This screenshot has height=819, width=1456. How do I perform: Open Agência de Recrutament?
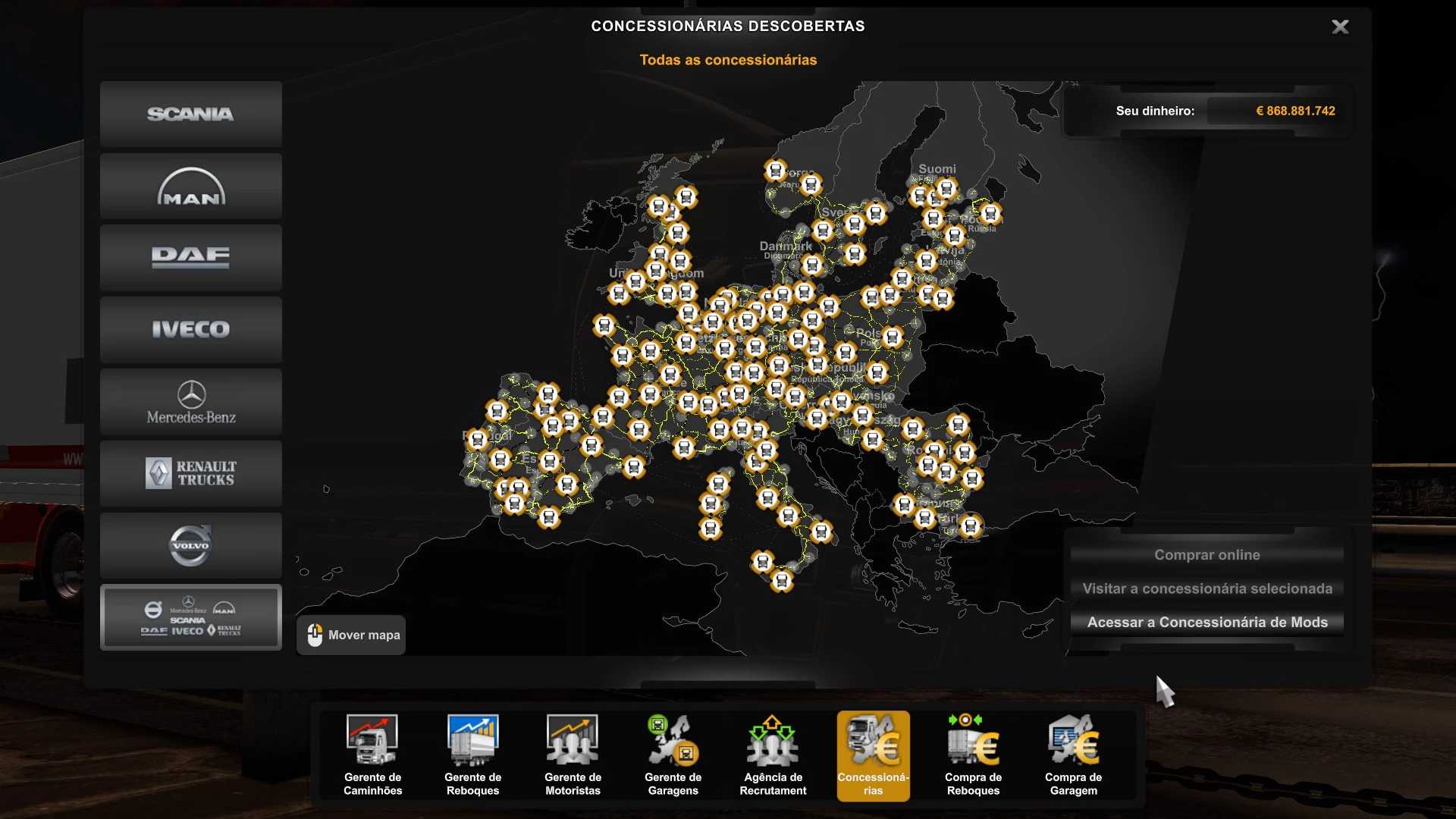click(x=773, y=755)
